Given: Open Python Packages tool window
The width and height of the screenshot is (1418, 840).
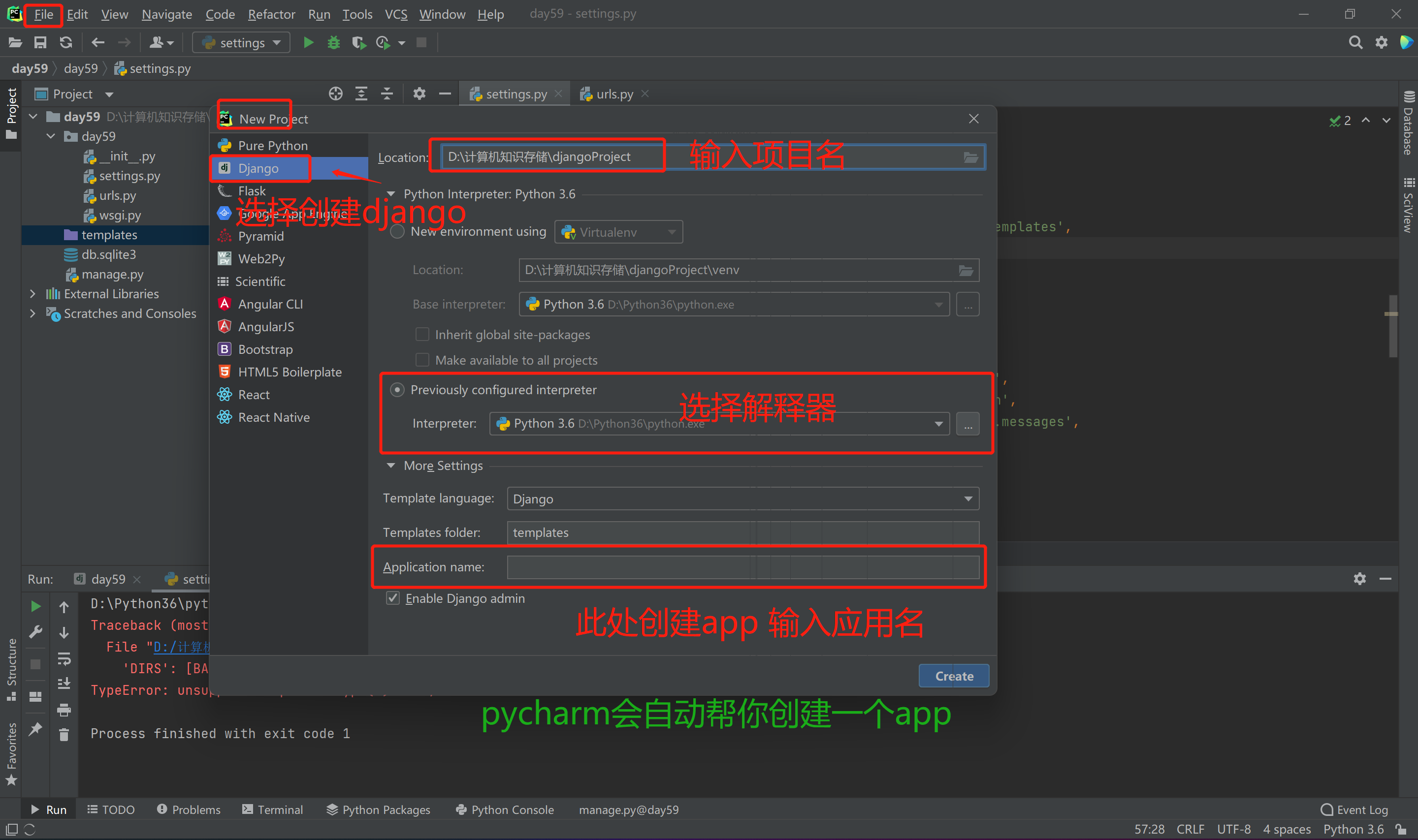Looking at the screenshot, I should tap(378, 810).
